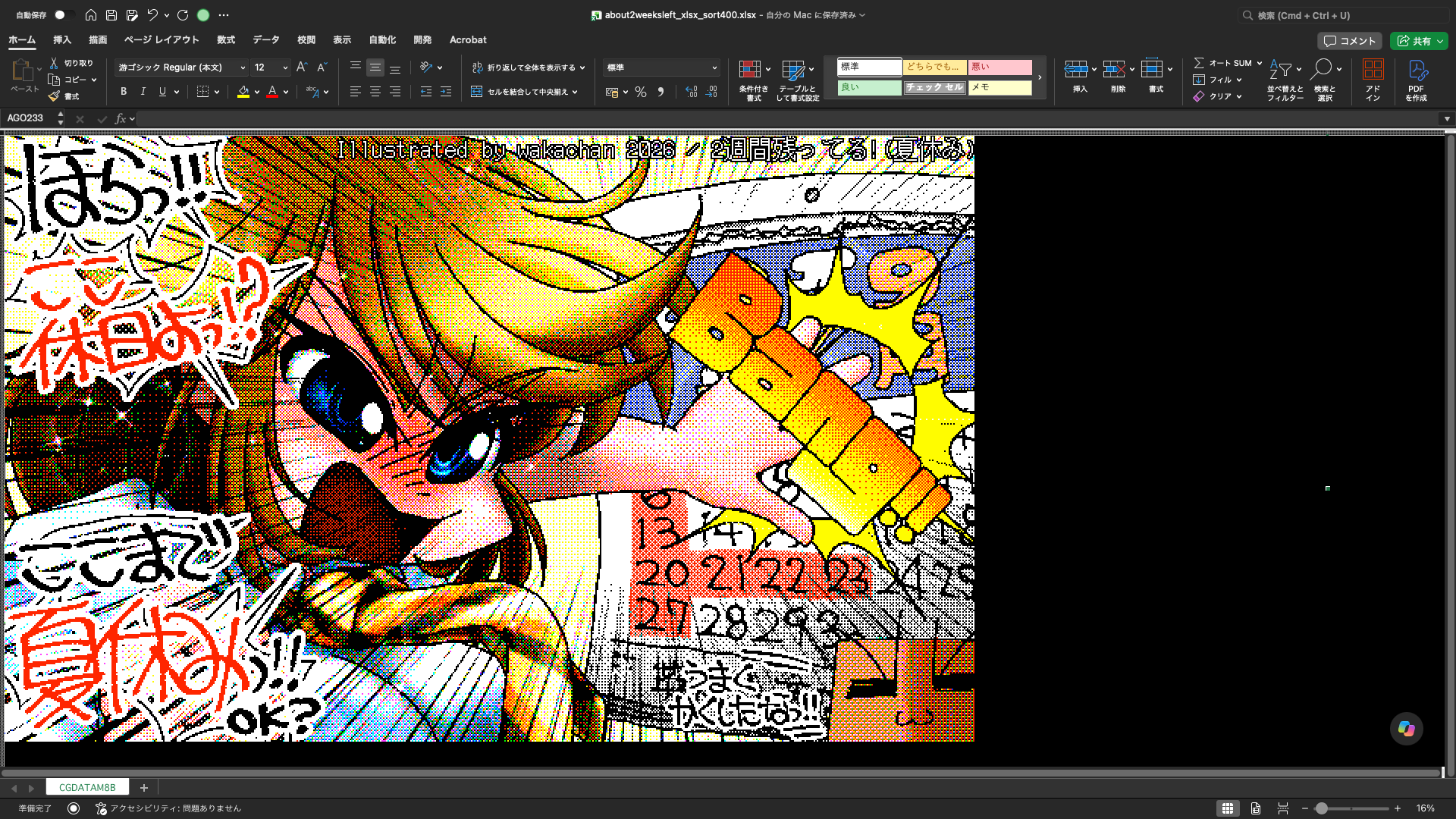The image size is (1456, 819).
Task: Click the Comments button
Action: [x=1350, y=41]
